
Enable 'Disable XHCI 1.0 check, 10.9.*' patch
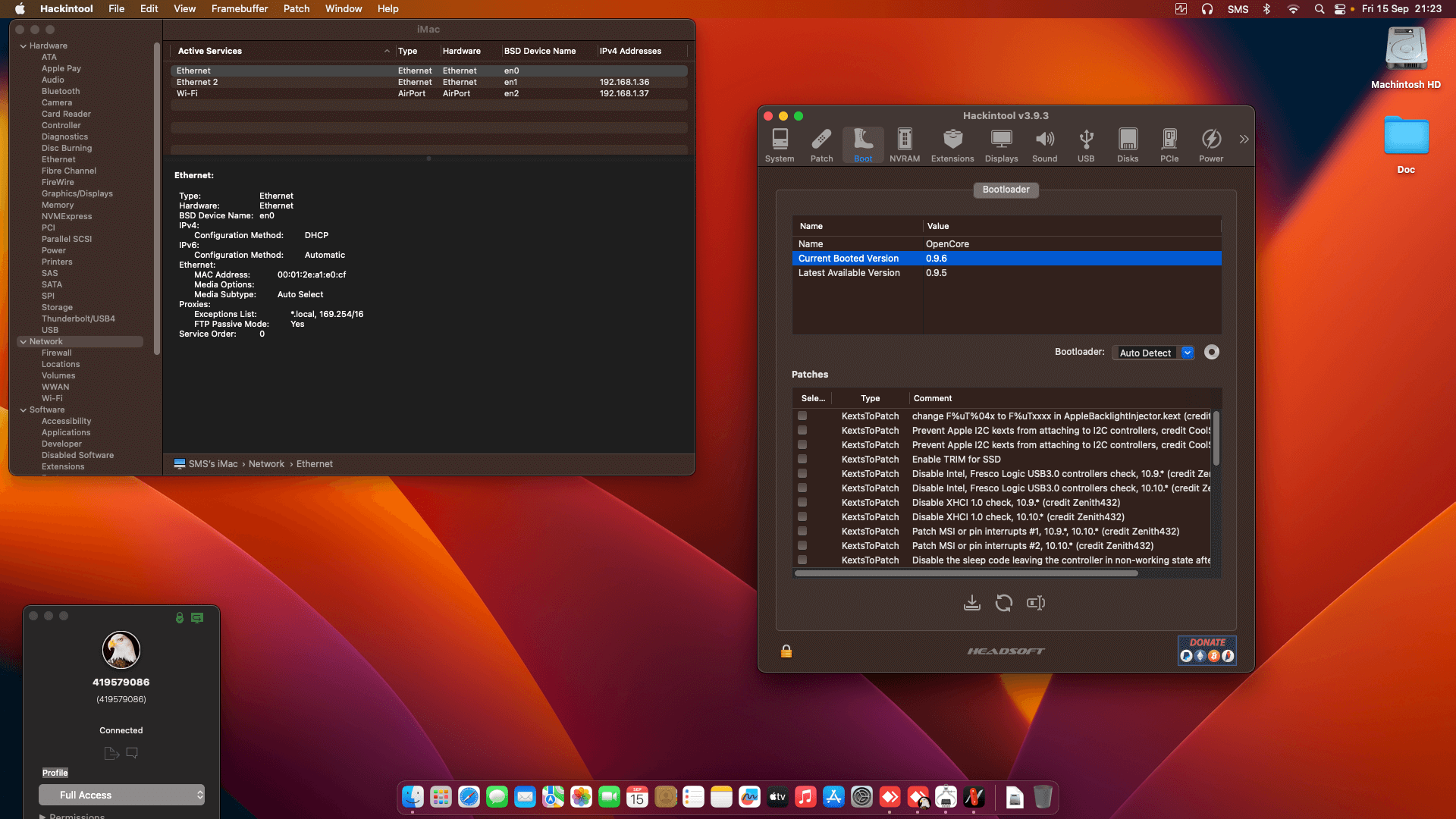(x=803, y=502)
